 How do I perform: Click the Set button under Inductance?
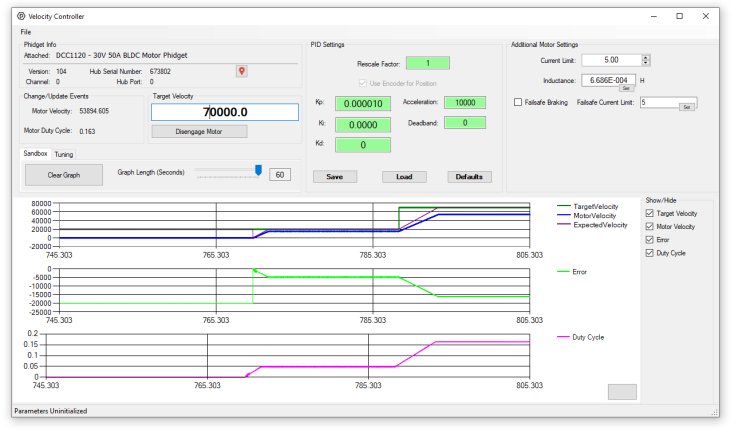coord(626,88)
